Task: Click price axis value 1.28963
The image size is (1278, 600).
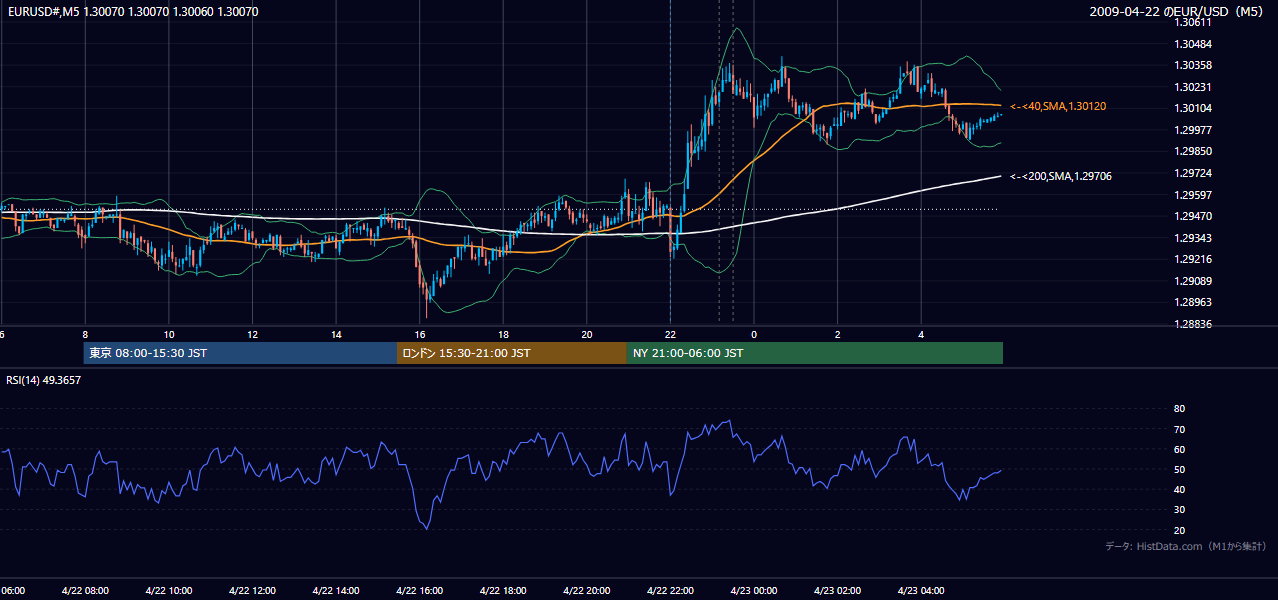Action: tap(1193, 302)
